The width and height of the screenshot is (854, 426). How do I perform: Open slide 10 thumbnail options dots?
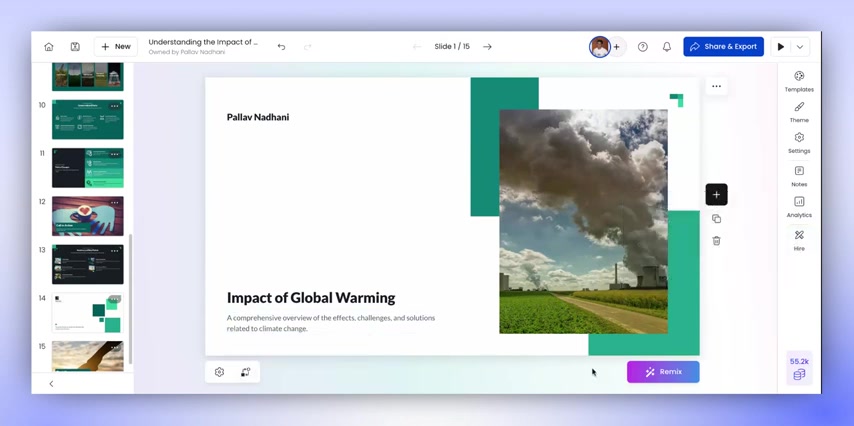[x=114, y=106]
